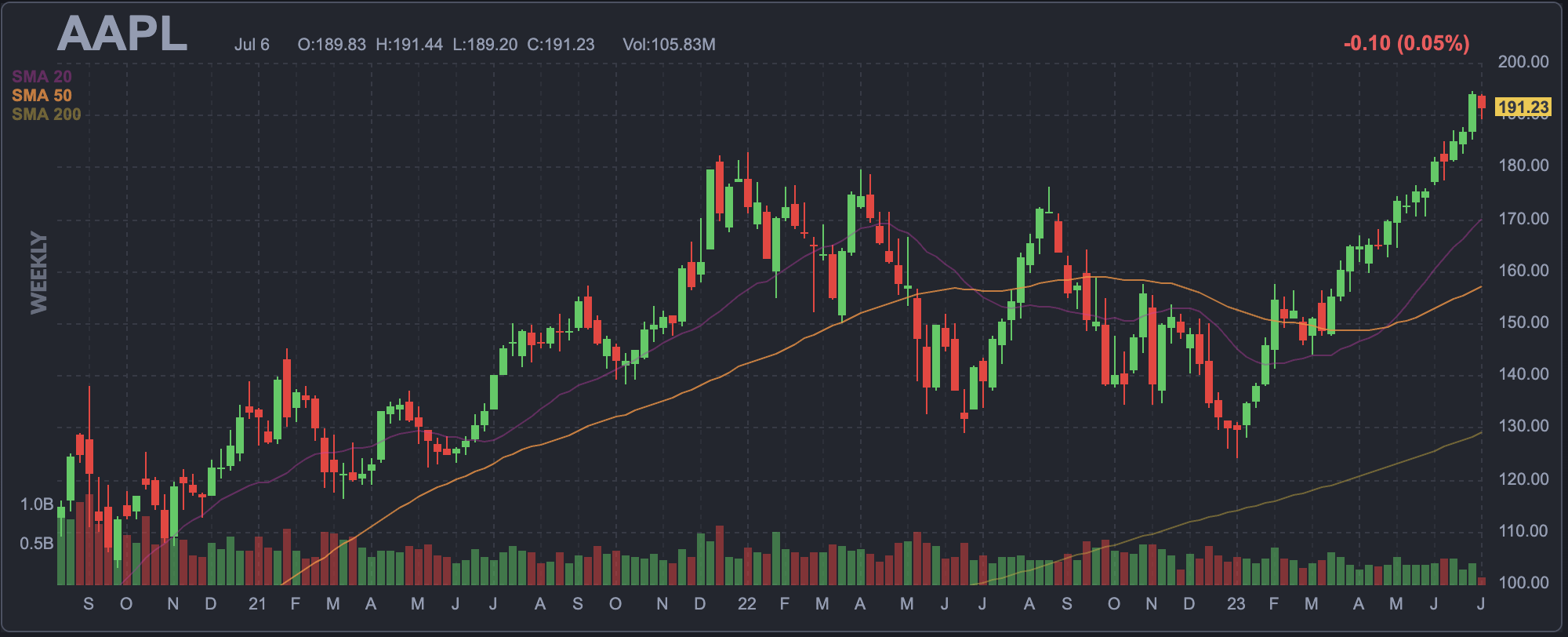The height and width of the screenshot is (637, 1568).
Task: Toggle the SMA 200 indicator legend
Action: click(x=46, y=115)
